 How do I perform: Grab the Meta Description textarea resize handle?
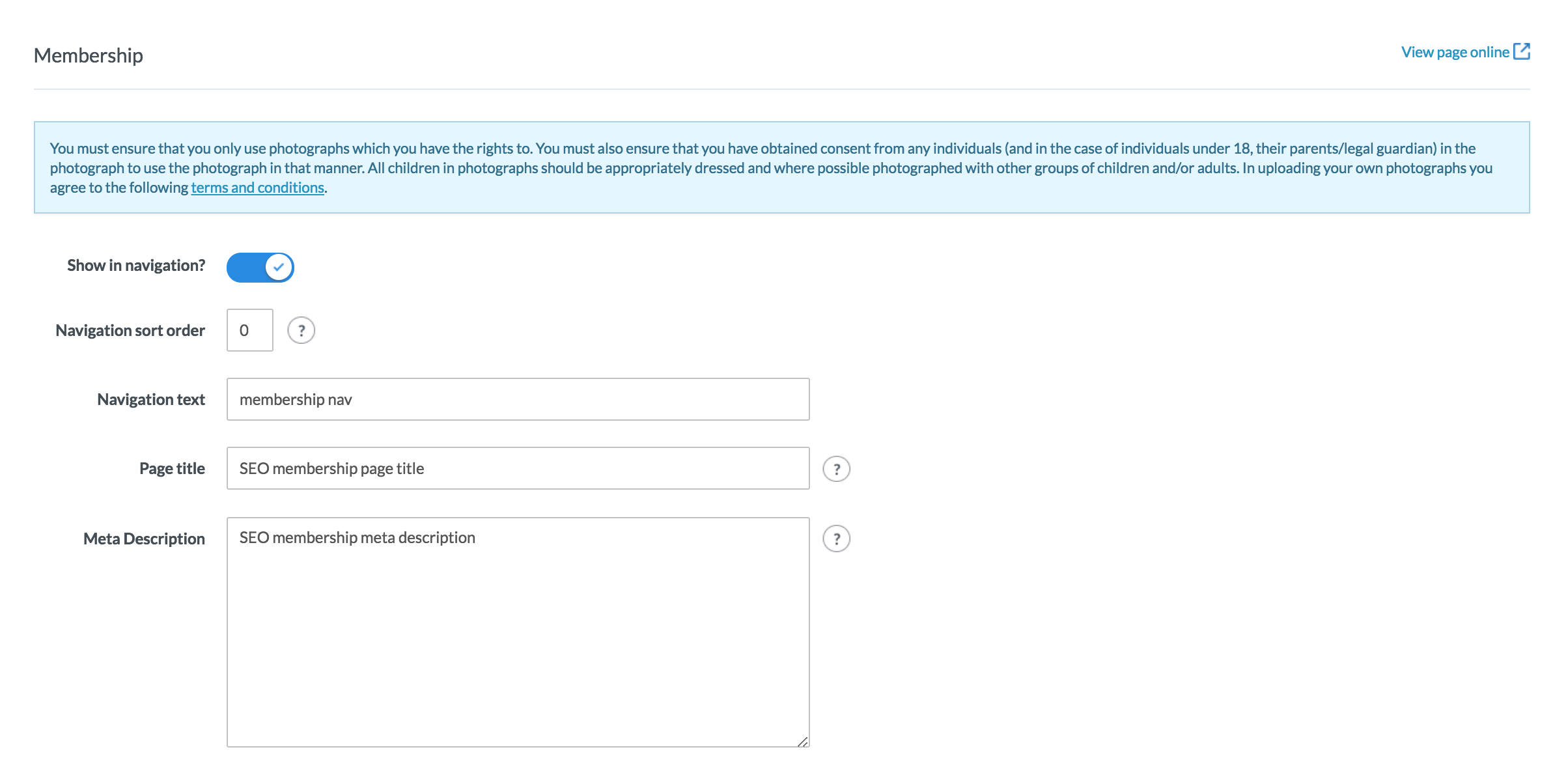pos(803,742)
